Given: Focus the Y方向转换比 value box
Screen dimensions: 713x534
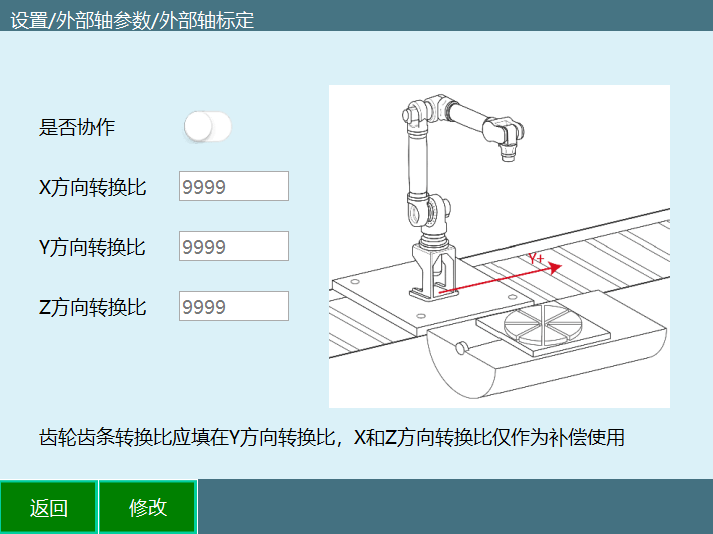Looking at the screenshot, I should pyautogui.click(x=234, y=246).
